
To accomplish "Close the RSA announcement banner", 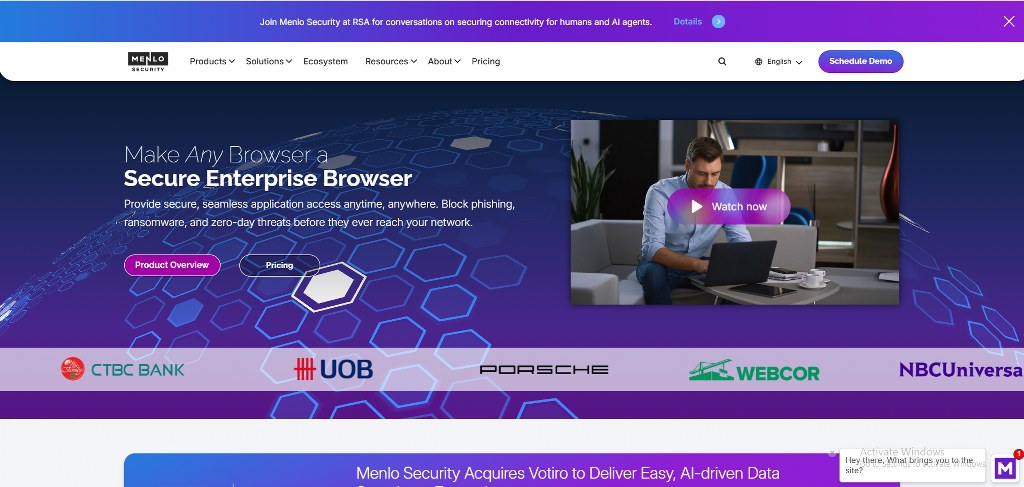I will click(x=1008, y=22).
